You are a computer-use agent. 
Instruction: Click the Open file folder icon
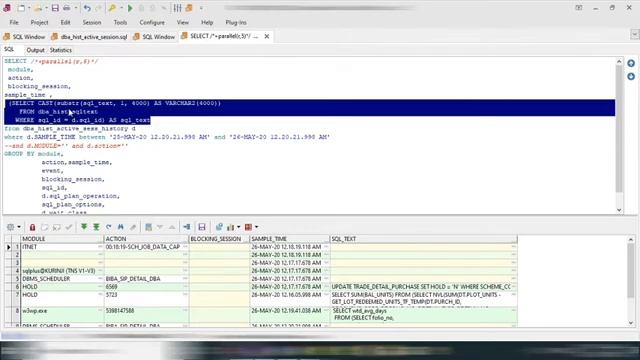pyautogui.click(x=38, y=8)
